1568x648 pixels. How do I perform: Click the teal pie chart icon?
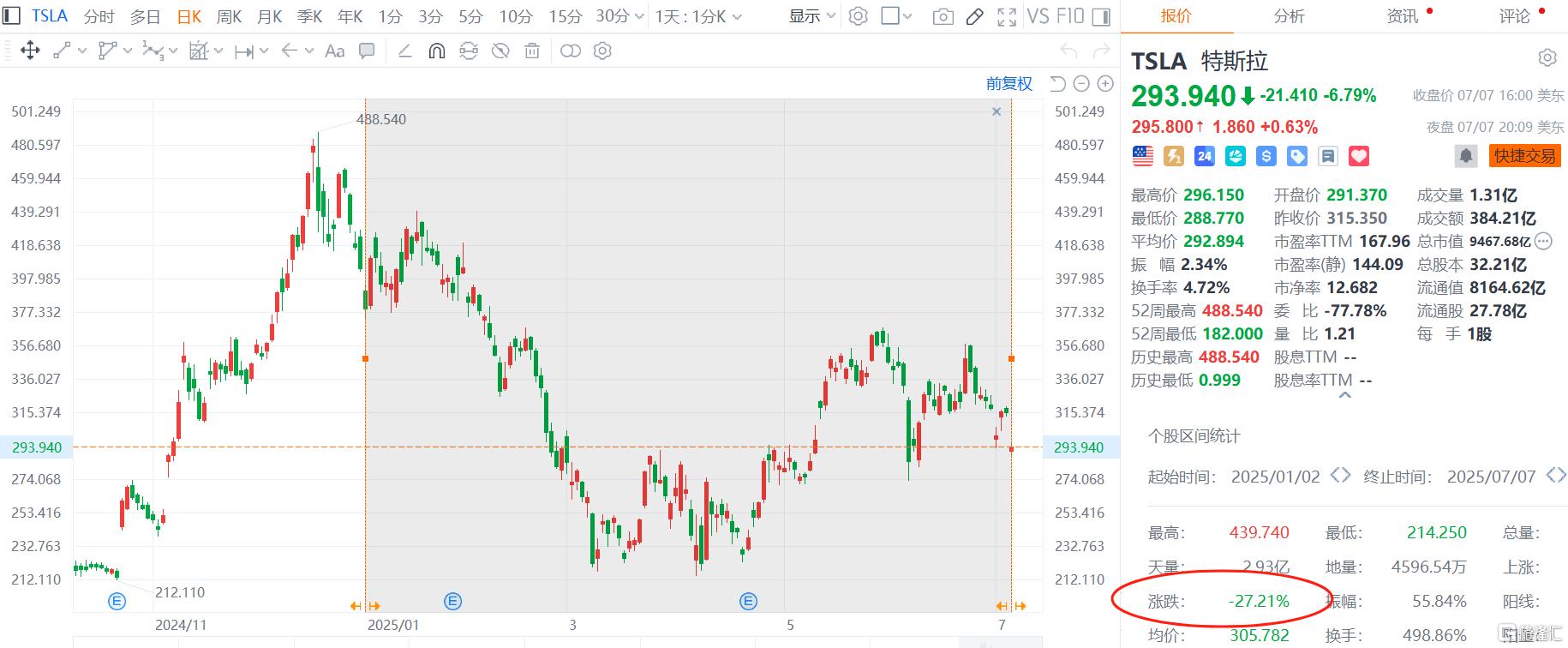point(1236,156)
